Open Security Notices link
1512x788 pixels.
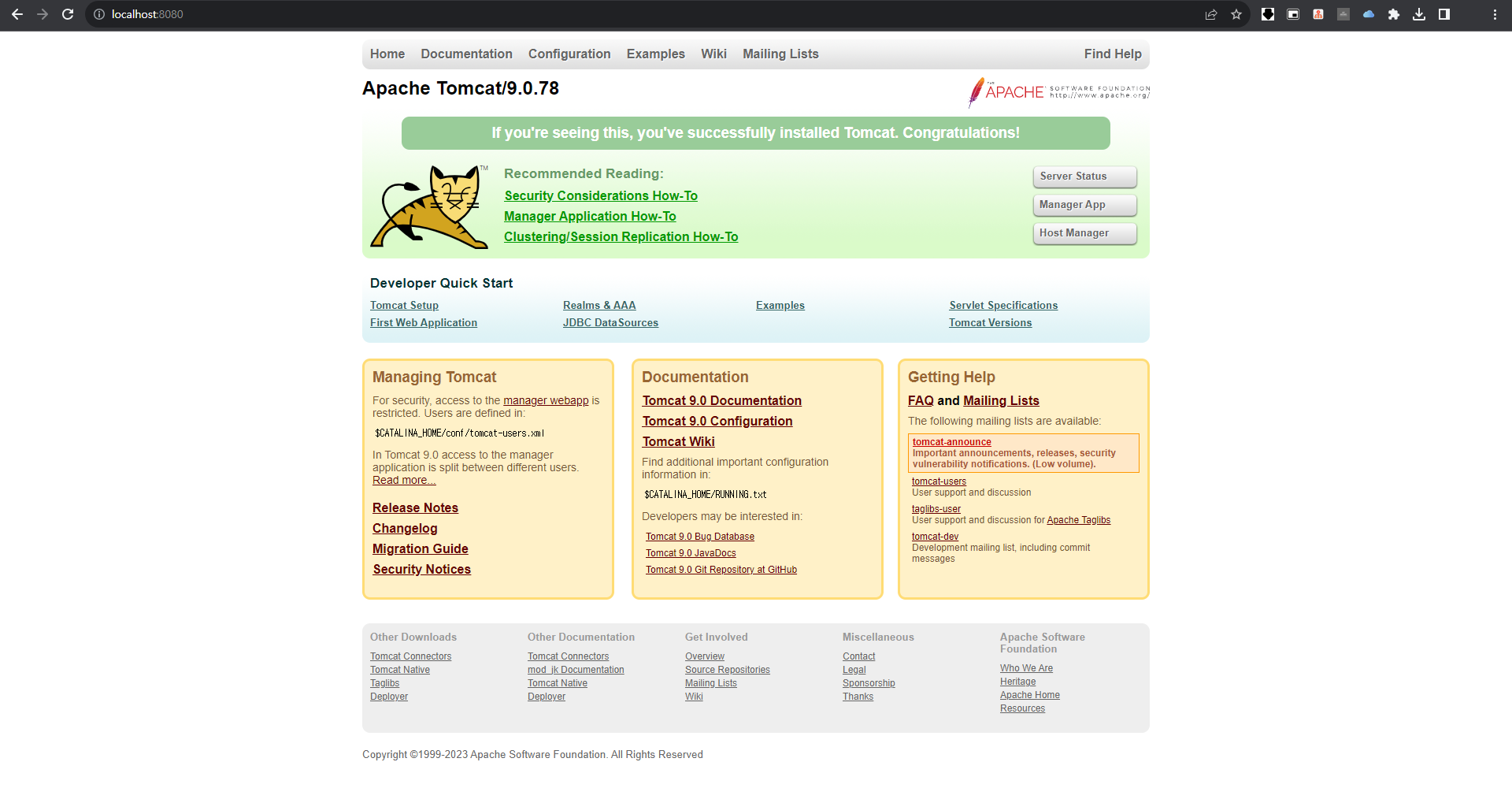click(421, 569)
